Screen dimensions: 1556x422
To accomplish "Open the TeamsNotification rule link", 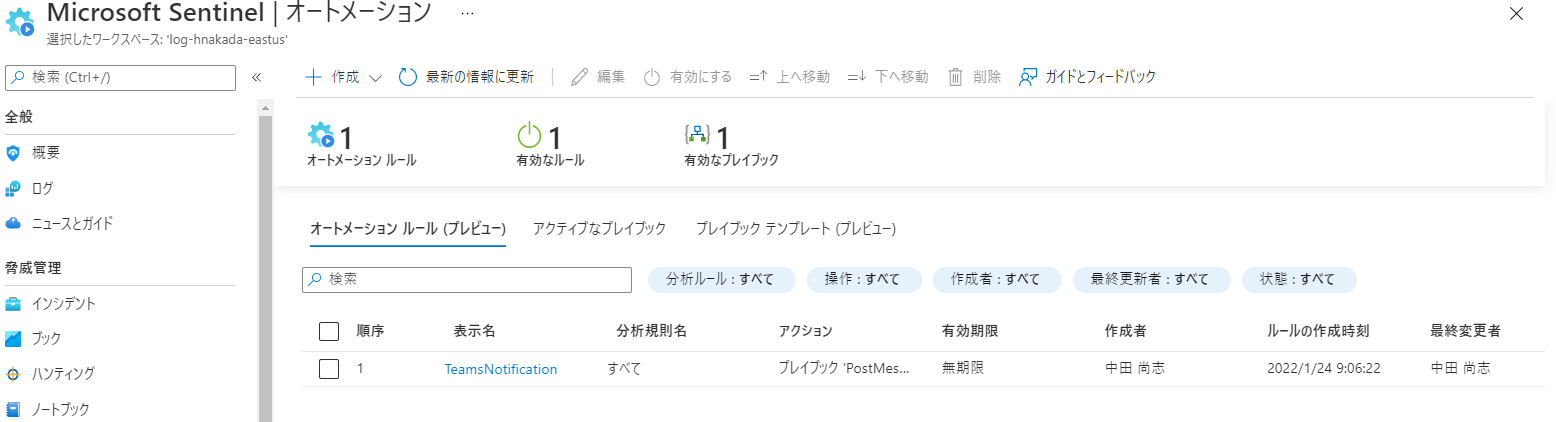I will tap(500, 369).
